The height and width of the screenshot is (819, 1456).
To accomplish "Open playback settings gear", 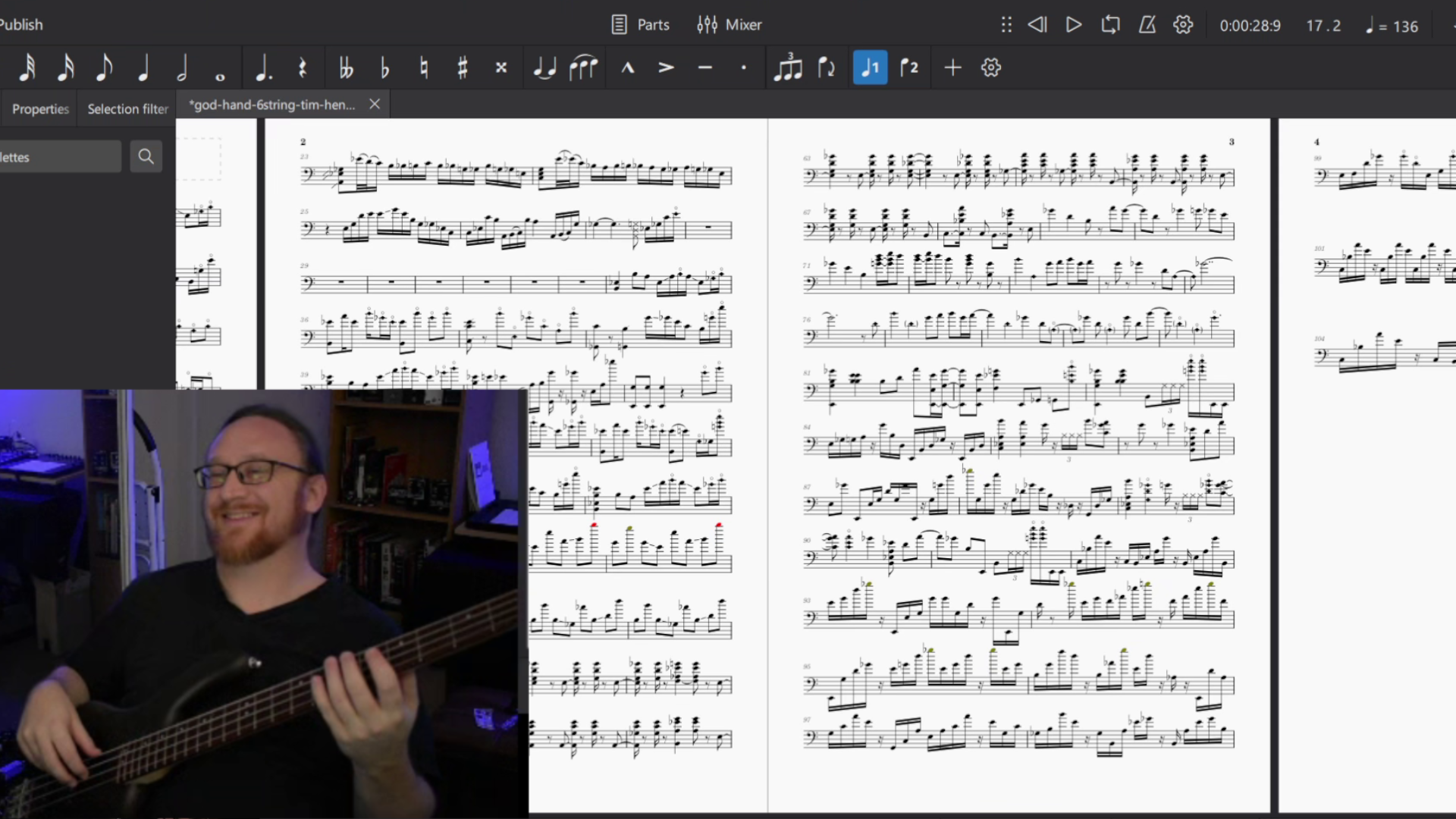I will tap(1183, 25).
